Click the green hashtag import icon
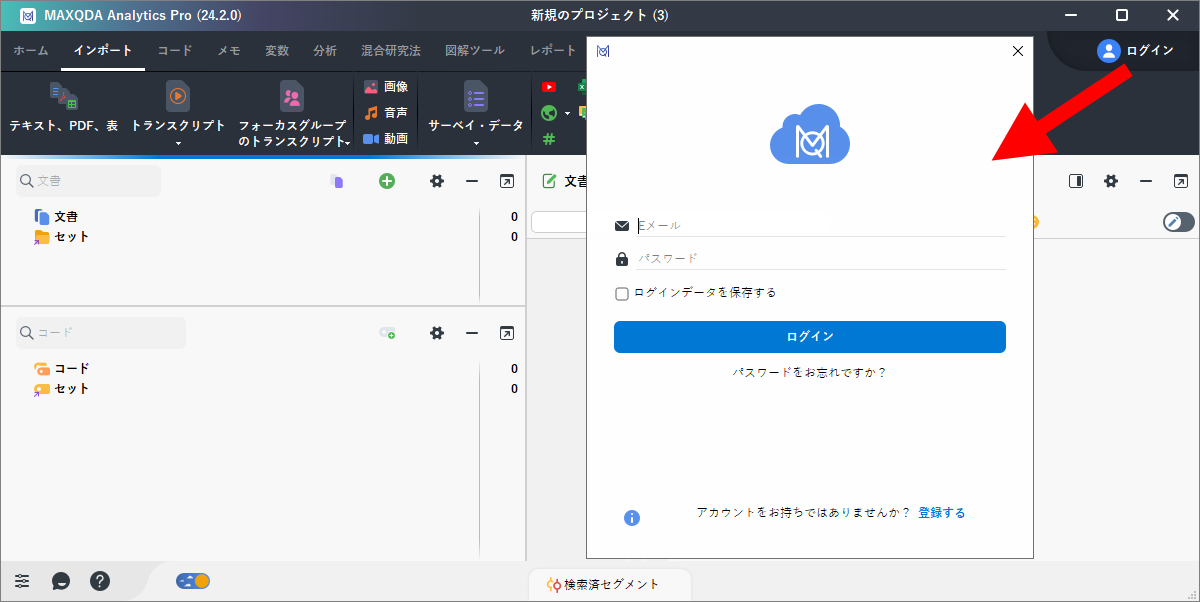1200x602 pixels. point(549,139)
